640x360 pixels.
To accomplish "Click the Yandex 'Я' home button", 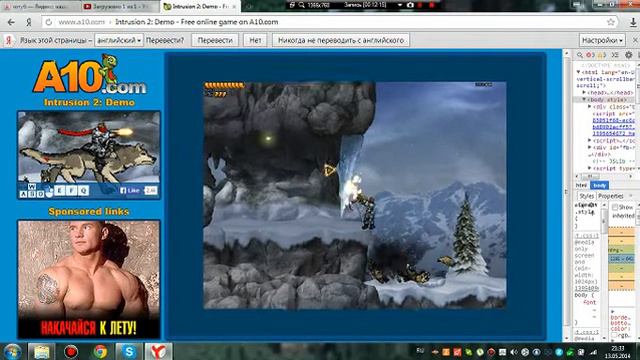I will [29, 22].
